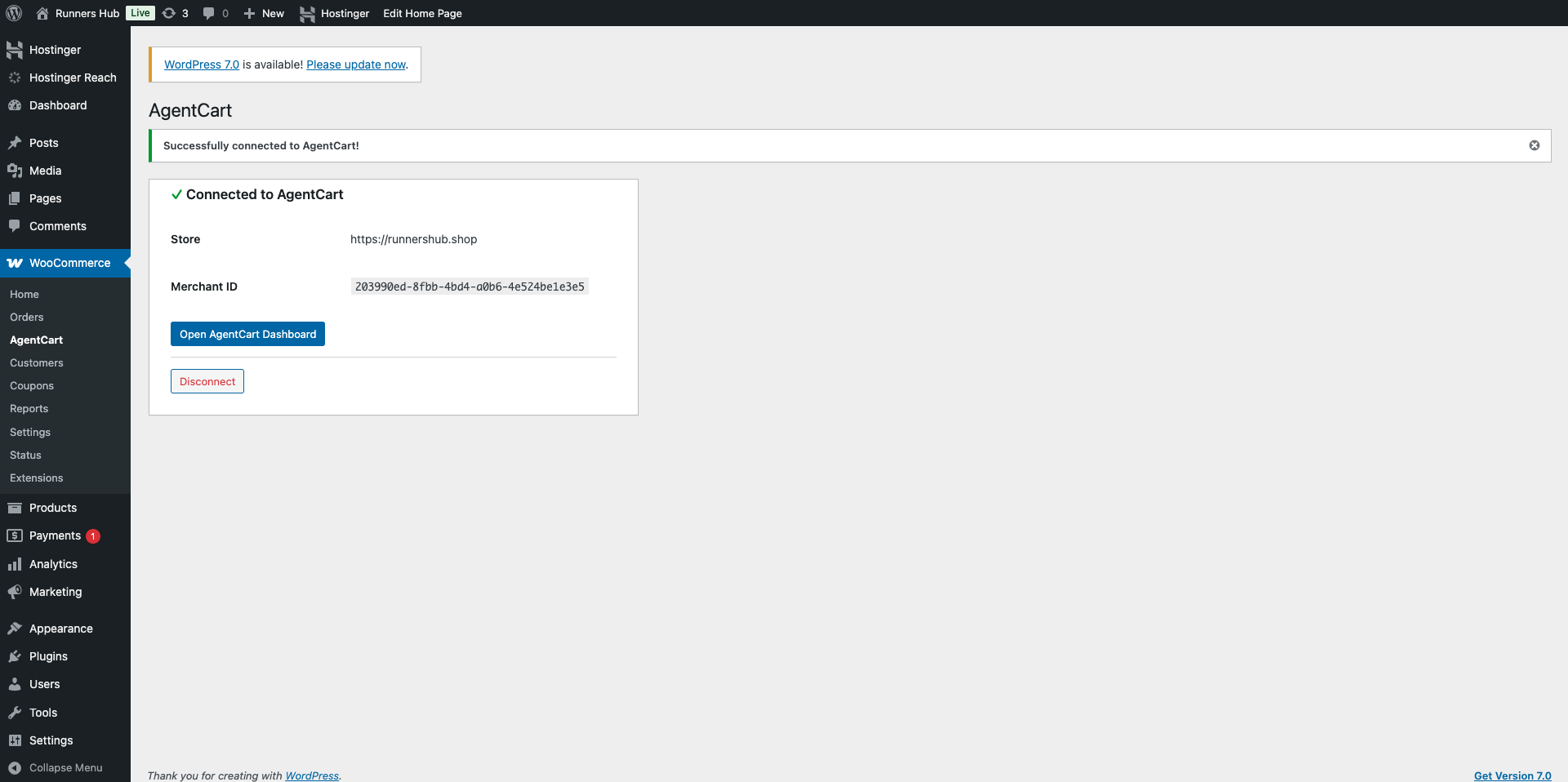Click the Marketing megaphone icon
1568x782 pixels.
click(x=15, y=592)
